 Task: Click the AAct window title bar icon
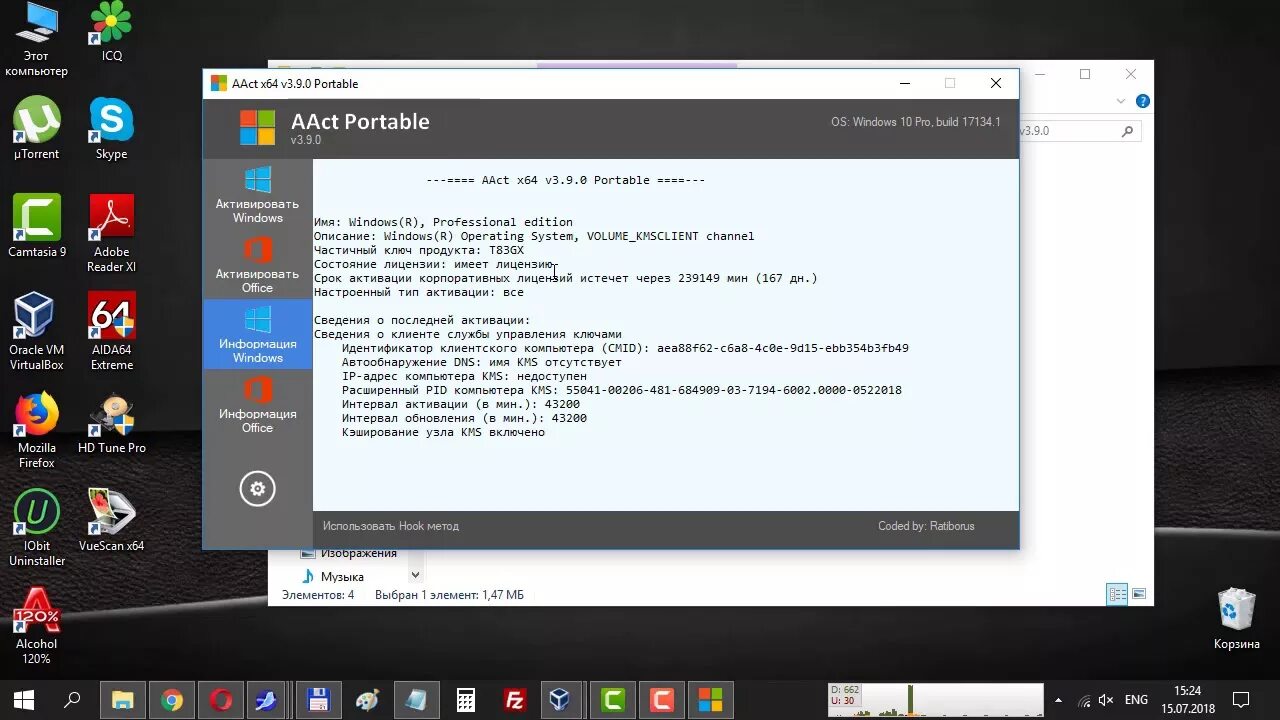pyautogui.click(x=219, y=83)
